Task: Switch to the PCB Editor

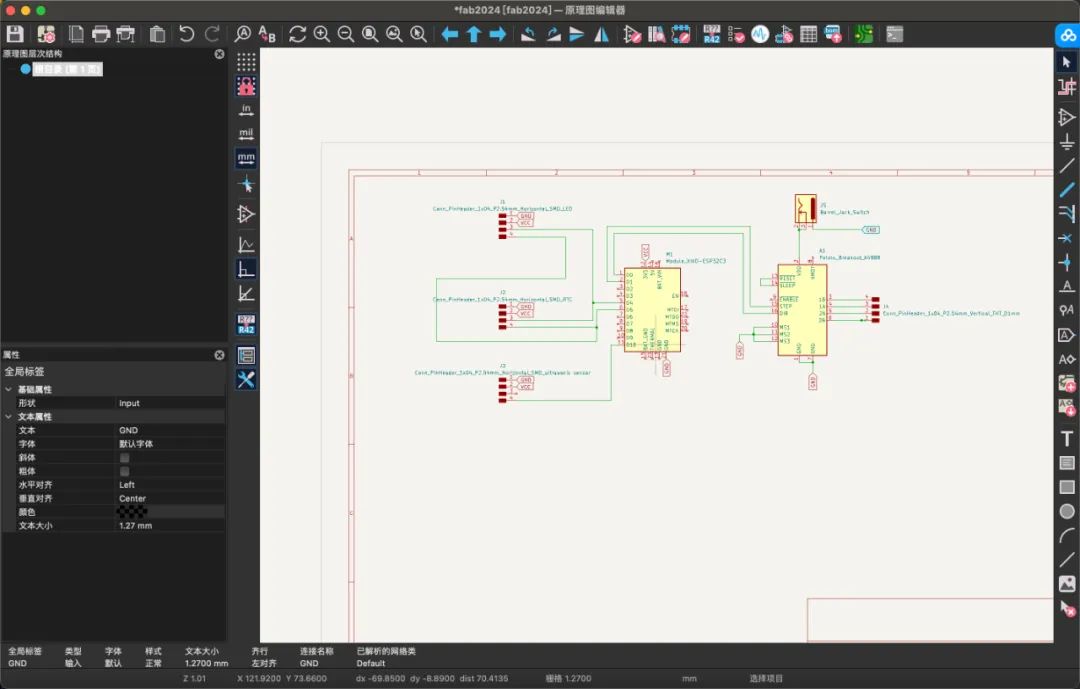Action: pyautogui.click(x=864, y=34)
